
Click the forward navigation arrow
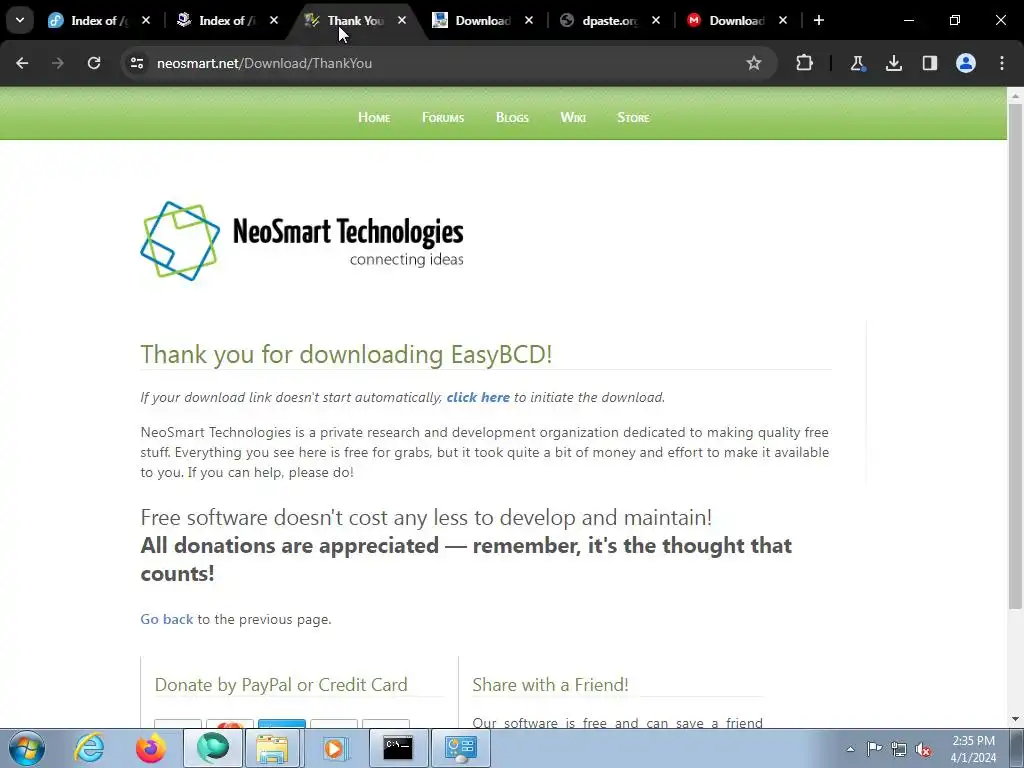click(x=58, y=63)
